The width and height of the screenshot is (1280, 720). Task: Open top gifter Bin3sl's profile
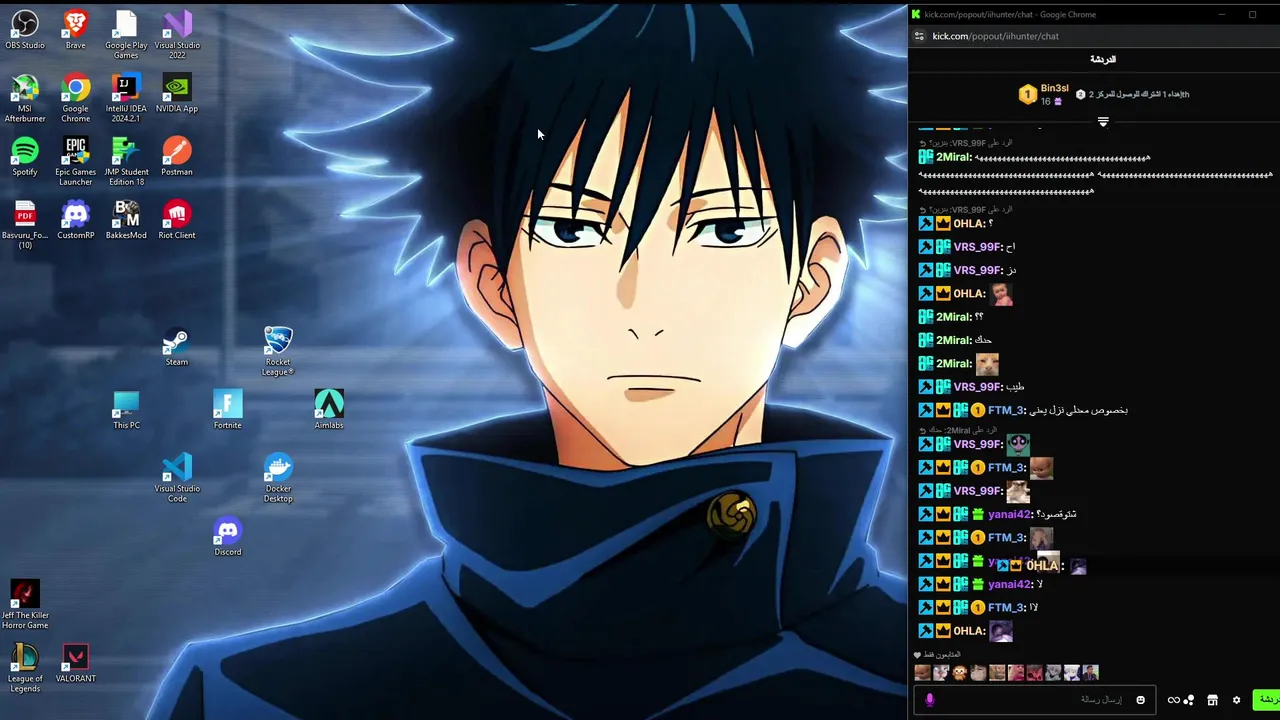tap(1054, 89)
